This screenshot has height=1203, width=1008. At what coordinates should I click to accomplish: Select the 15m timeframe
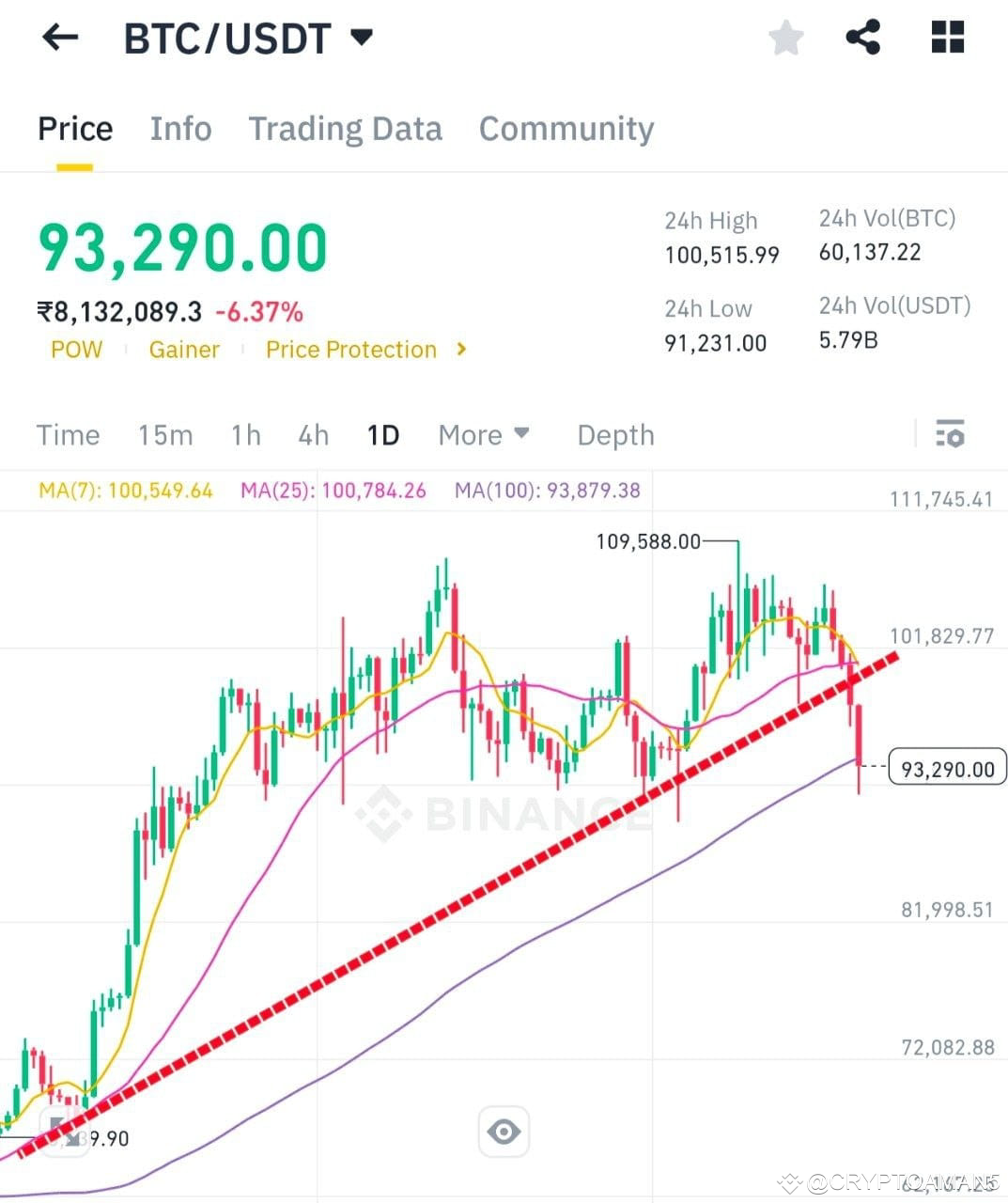point(165,435)
